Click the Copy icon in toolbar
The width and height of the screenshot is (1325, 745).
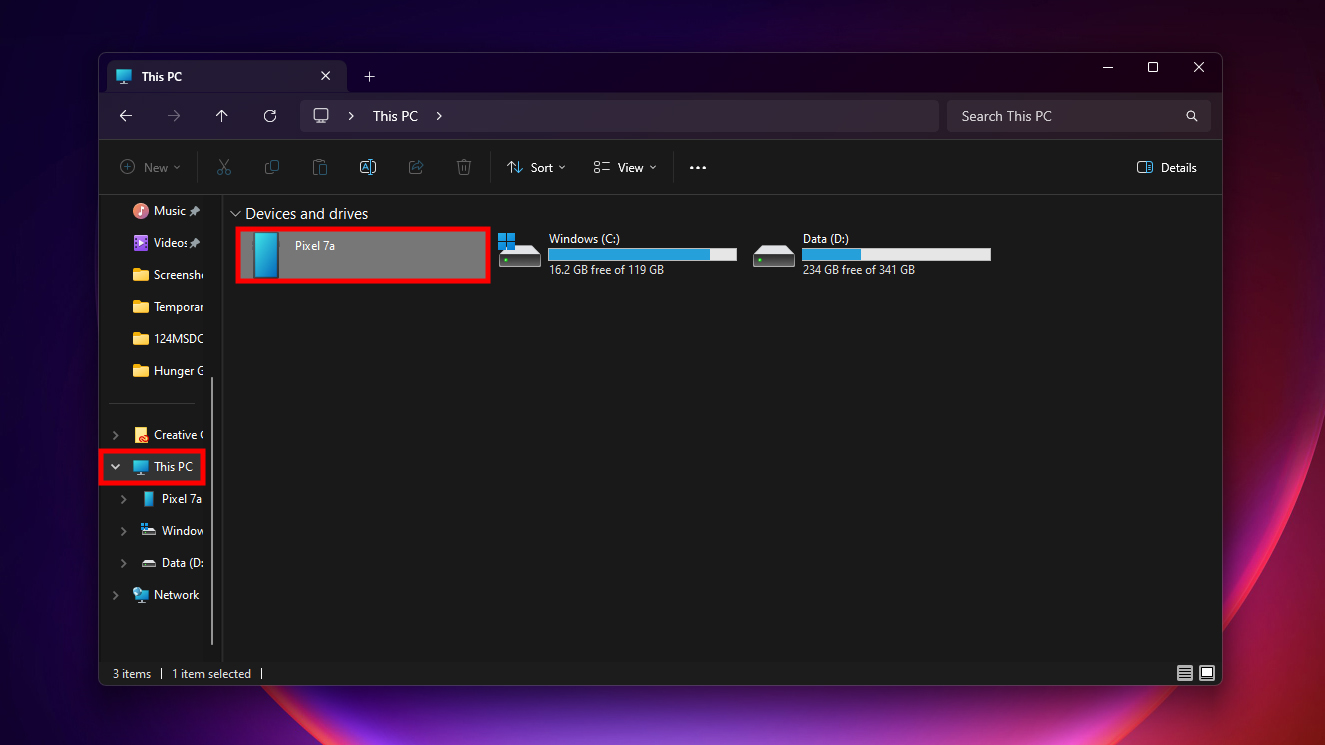click(272, 168)
